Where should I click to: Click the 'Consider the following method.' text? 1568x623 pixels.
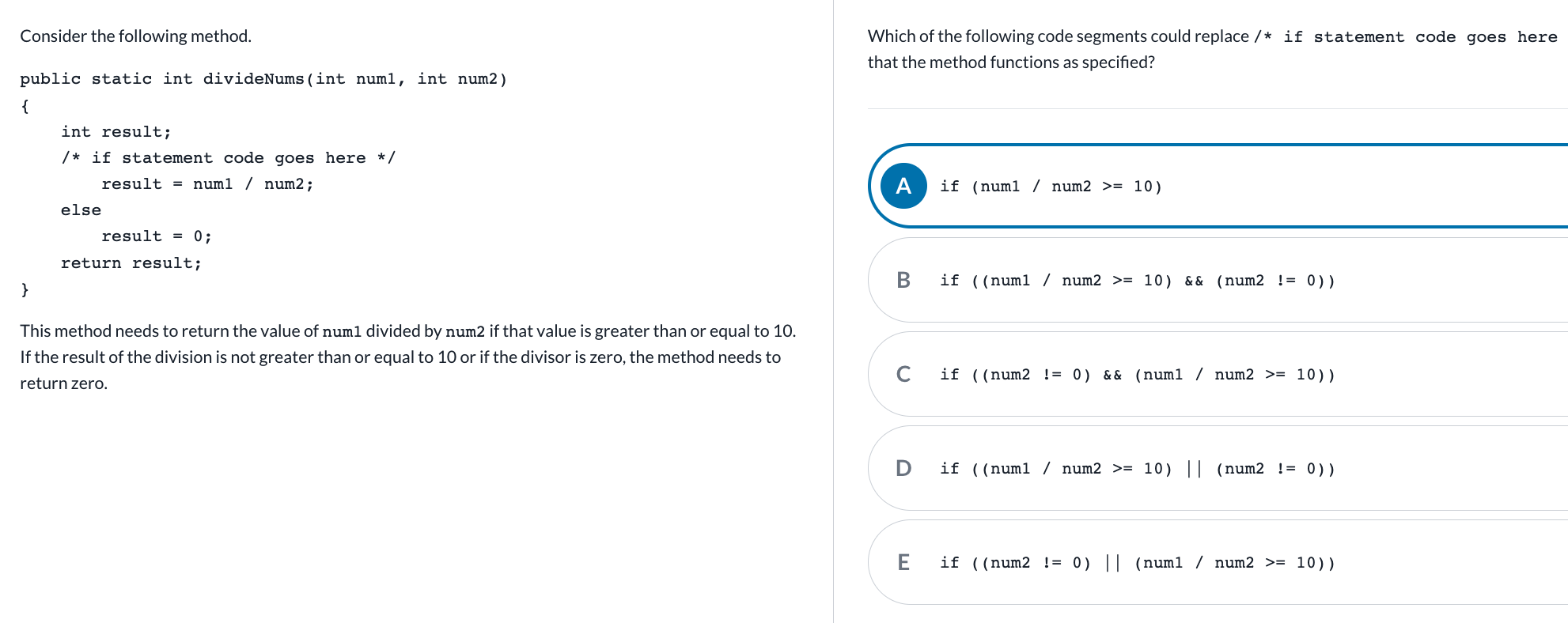pos(136,36)
